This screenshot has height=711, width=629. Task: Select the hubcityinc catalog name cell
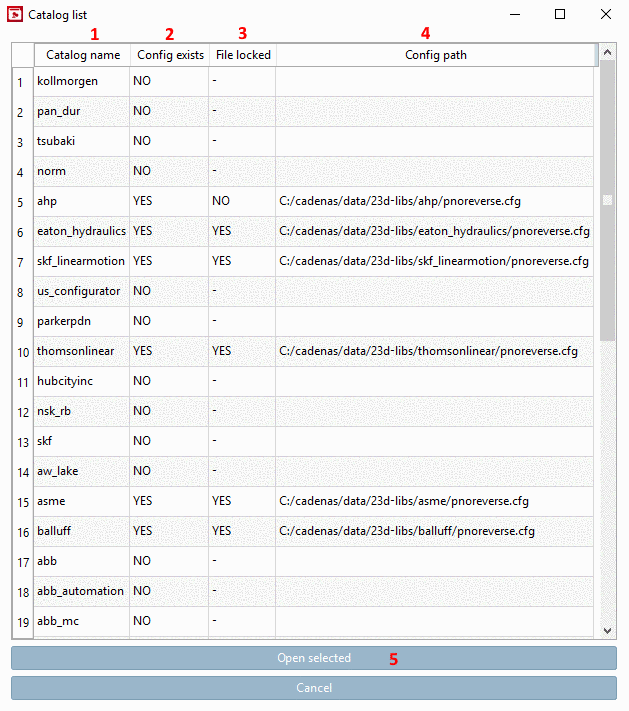82,381
